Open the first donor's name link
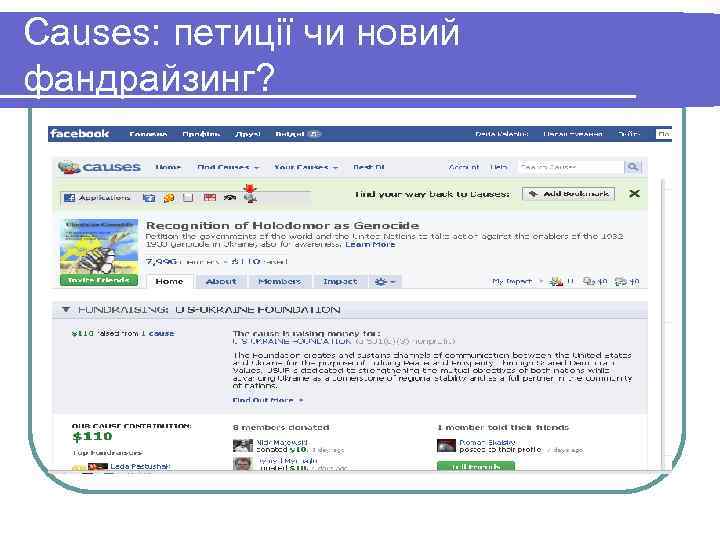The height and width of the screenshot is (540, 720). pos(282,442)
